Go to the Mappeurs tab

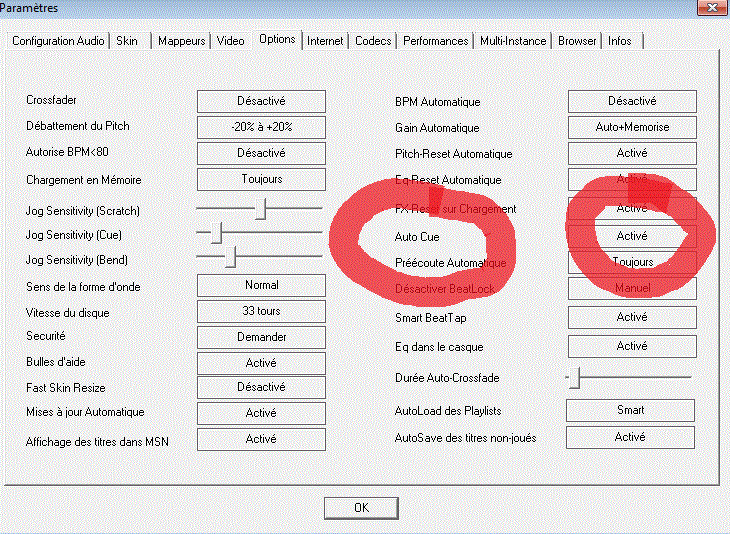click(181, 41)
